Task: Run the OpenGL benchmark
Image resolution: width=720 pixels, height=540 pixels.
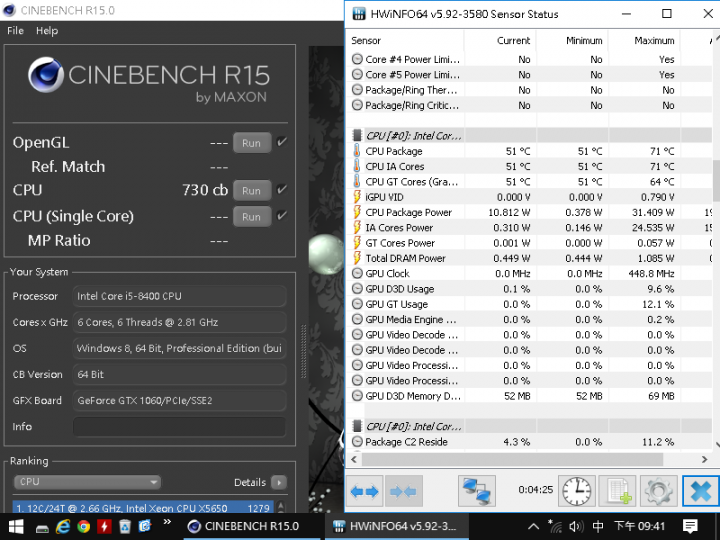Action: pyautogui.click(x=251, y=143)
